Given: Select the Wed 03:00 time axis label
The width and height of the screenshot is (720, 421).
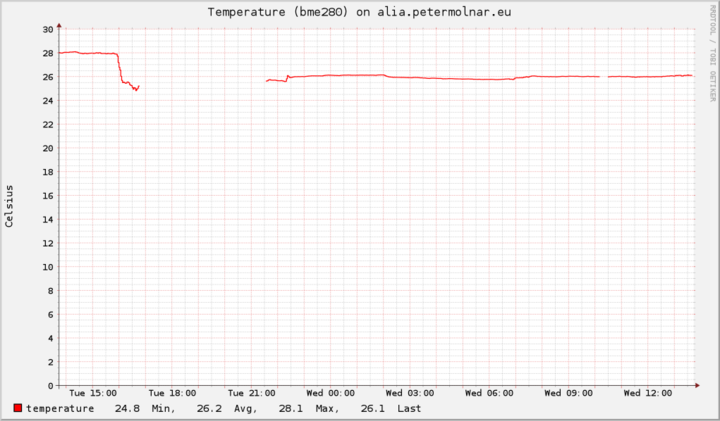Looking at the screenshot, I should point(408,394).
